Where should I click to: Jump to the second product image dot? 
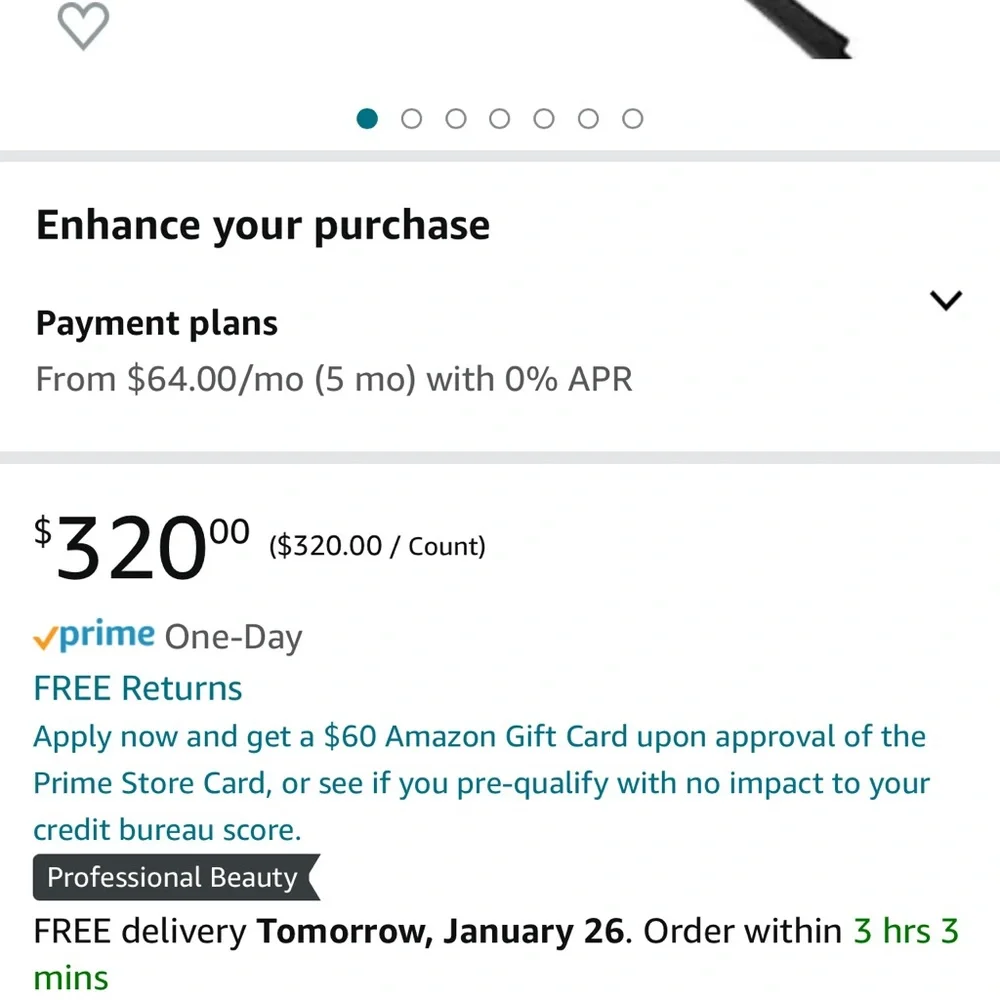tap(412, 119)
